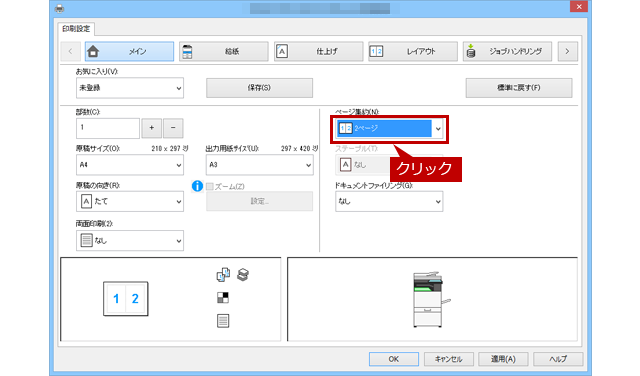The width and height of the screenshot is (640, 376).
Task: Open the ページ集約 2ページ dropdown
Action: tap(389, 129)
